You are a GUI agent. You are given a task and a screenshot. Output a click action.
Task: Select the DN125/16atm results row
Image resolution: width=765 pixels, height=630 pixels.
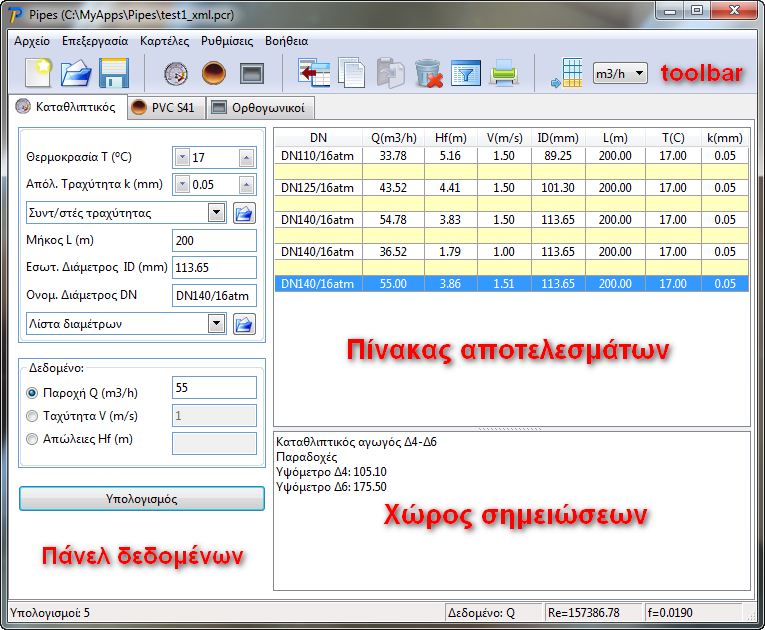[512, 188]
